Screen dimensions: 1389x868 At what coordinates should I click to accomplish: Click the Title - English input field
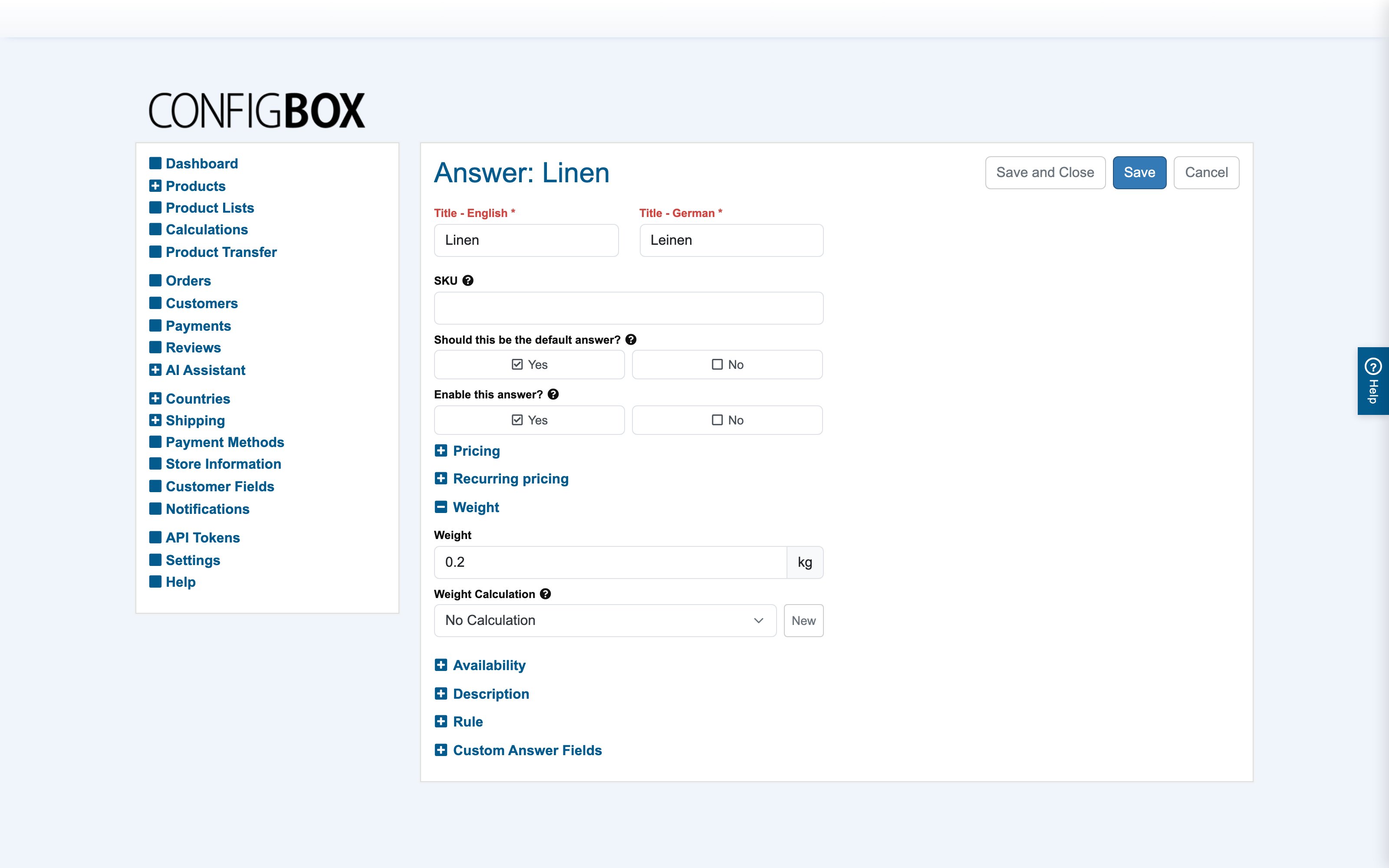coord(527,240)
